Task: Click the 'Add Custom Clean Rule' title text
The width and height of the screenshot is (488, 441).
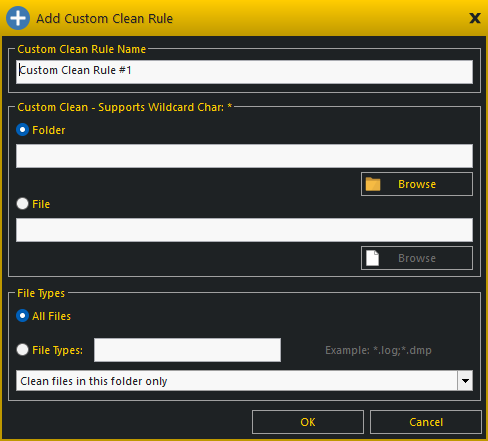Action: (x=104, y=19)
